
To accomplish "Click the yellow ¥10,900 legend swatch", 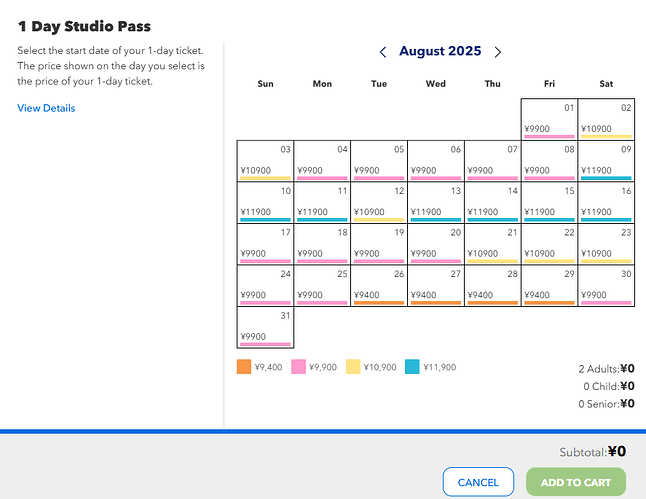I will (353, 367).
